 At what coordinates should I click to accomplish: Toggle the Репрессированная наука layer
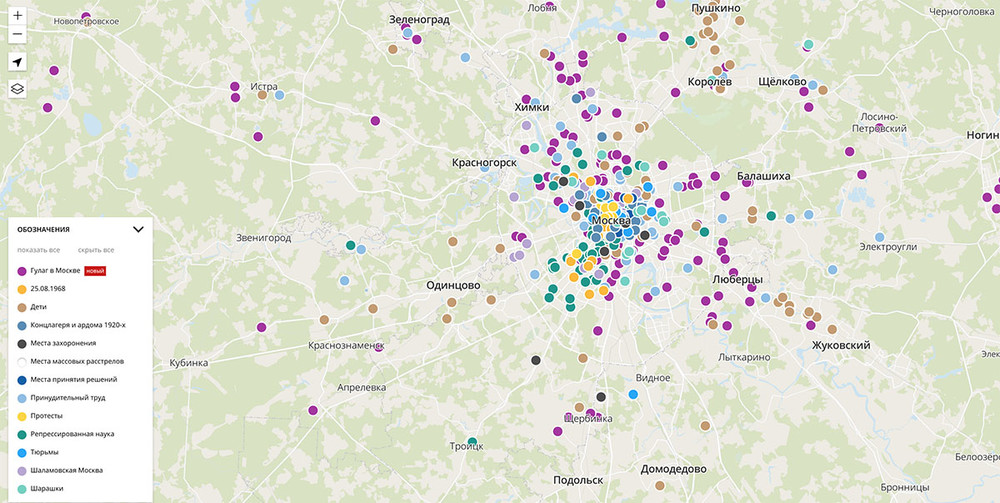pyautogui.click(x=66, y=434)
